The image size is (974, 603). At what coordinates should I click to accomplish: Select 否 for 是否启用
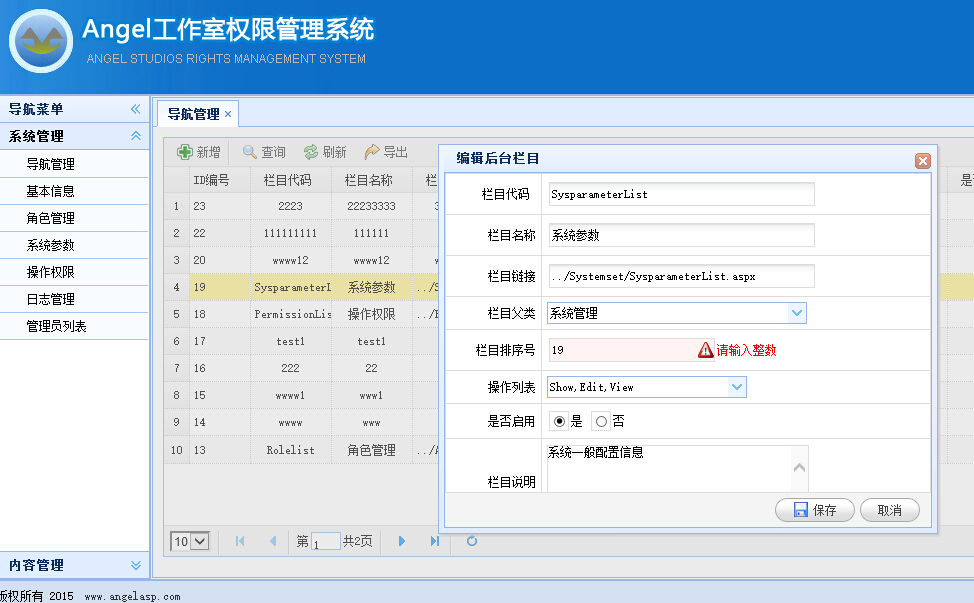pos(601,421)
